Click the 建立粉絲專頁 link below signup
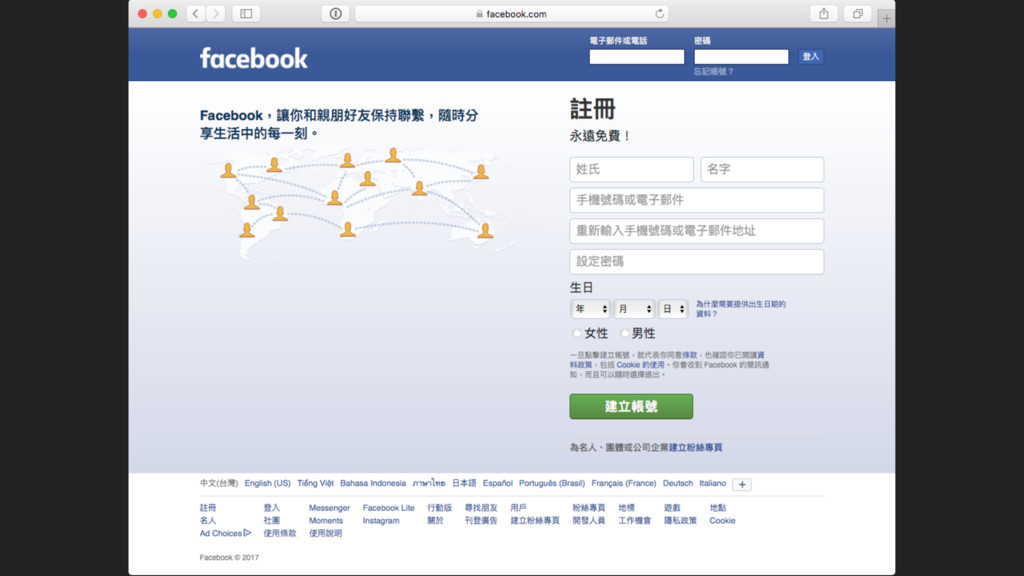 (696, 447)
